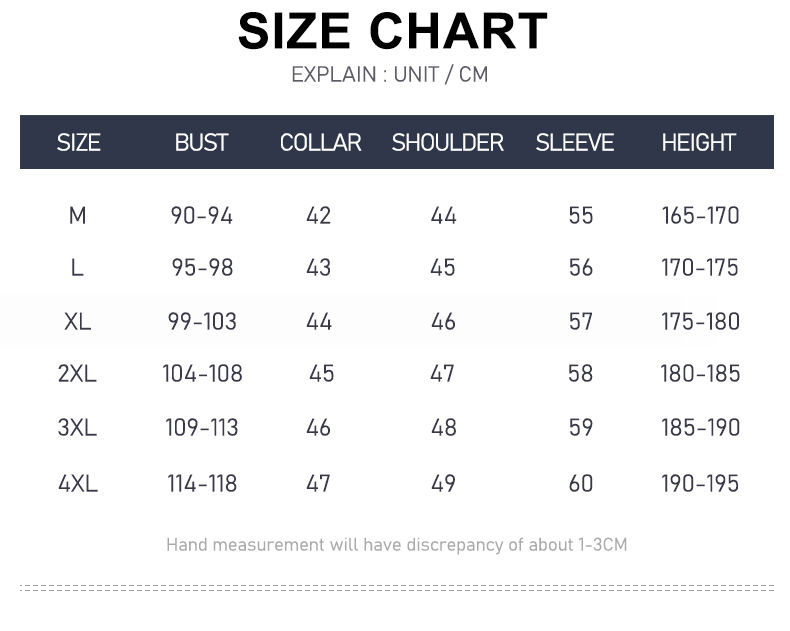Viewport: 790px width, 631px height.
Task: Click the SHOULDER column header
Action: (x=447, y=143)
